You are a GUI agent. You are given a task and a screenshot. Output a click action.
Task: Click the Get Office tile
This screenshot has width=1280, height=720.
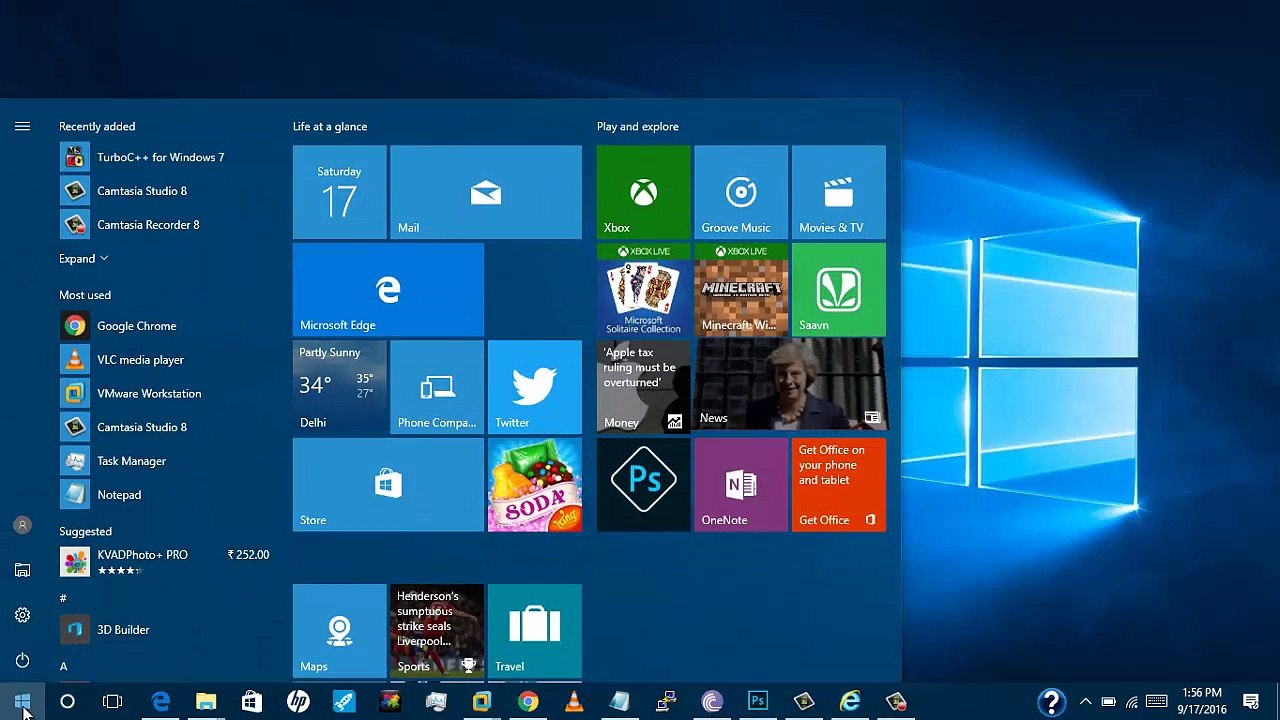(838, 485)
